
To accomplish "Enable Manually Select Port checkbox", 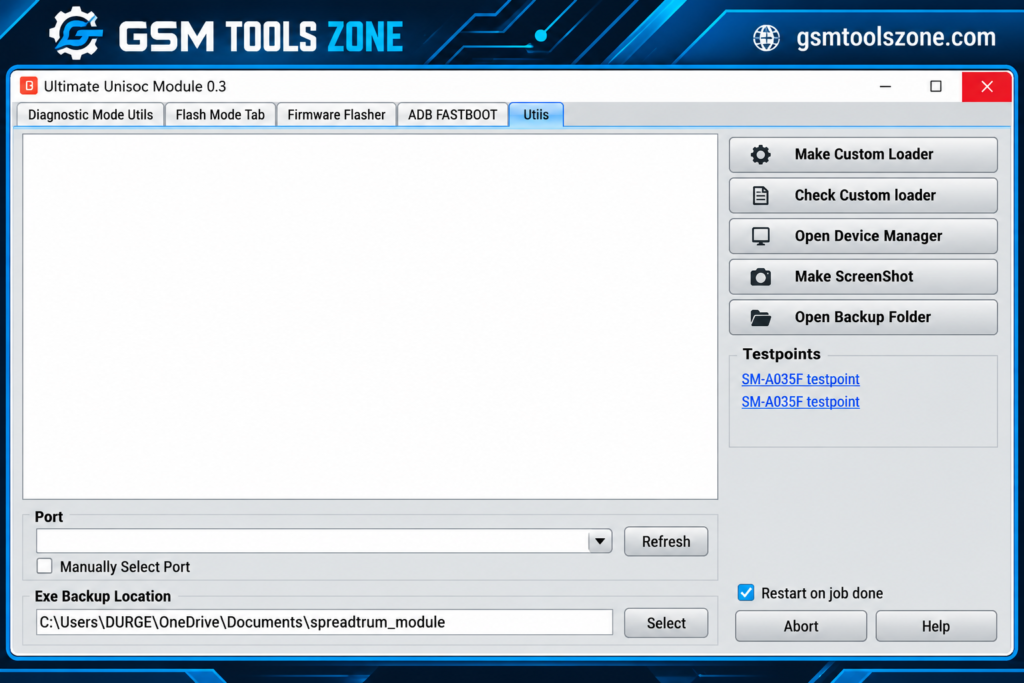I will tap(44, 566).
